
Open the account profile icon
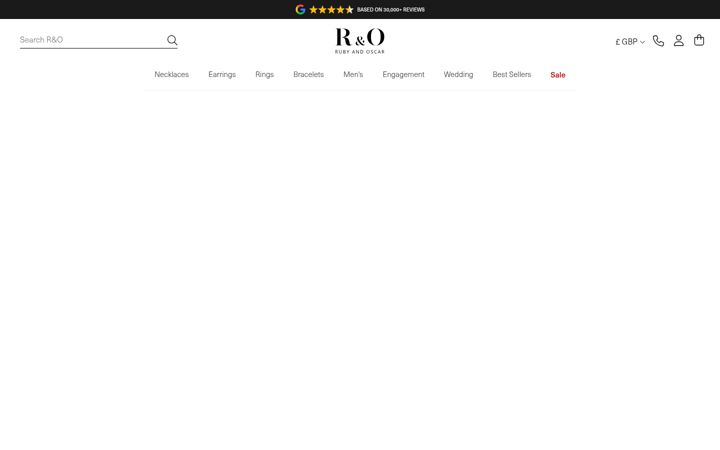(679, 41)
